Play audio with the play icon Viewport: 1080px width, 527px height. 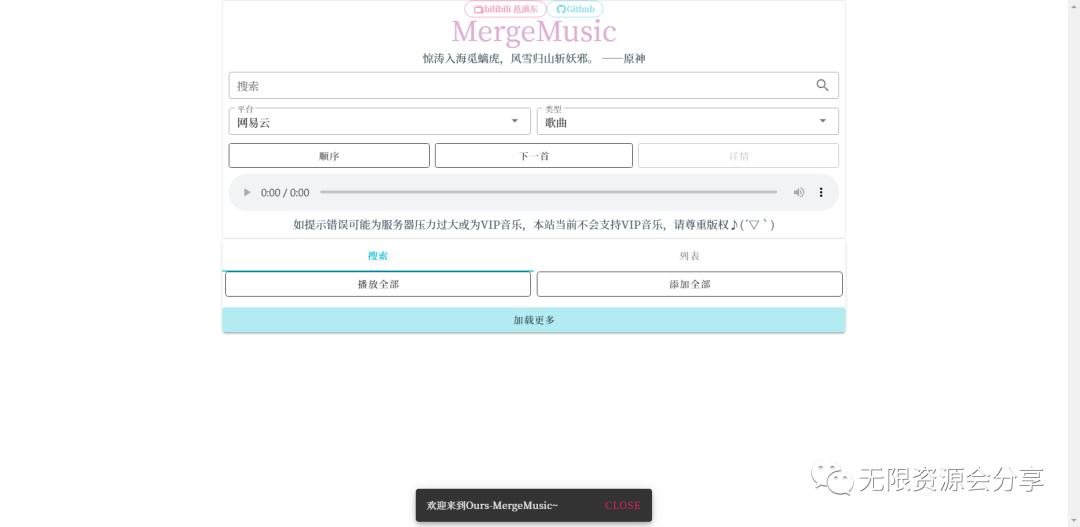click(x=247, y=192)
